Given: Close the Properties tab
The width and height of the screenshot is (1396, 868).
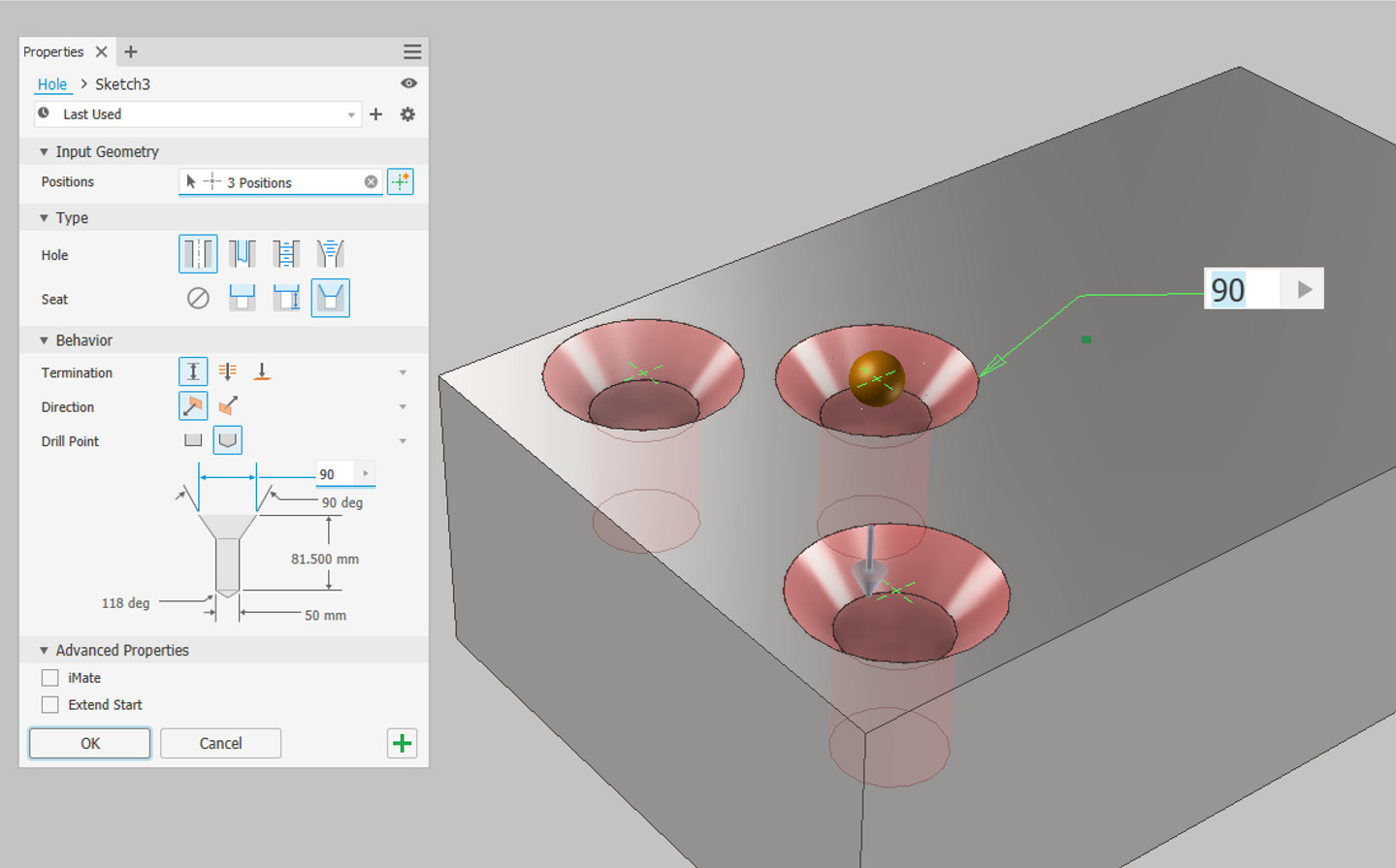Looking at the screenshot, I should 101,51.
